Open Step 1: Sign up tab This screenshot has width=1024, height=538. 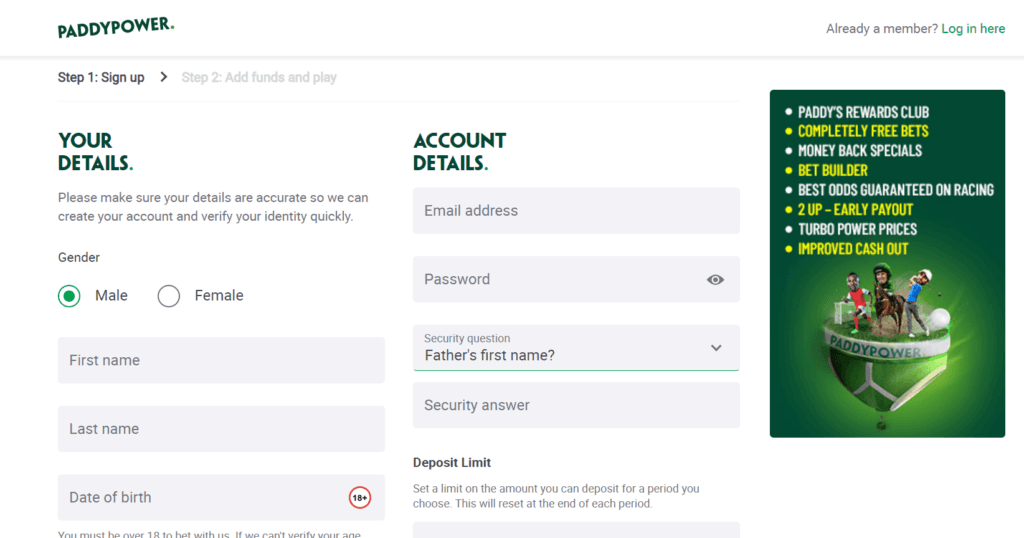tap(101, 77)
